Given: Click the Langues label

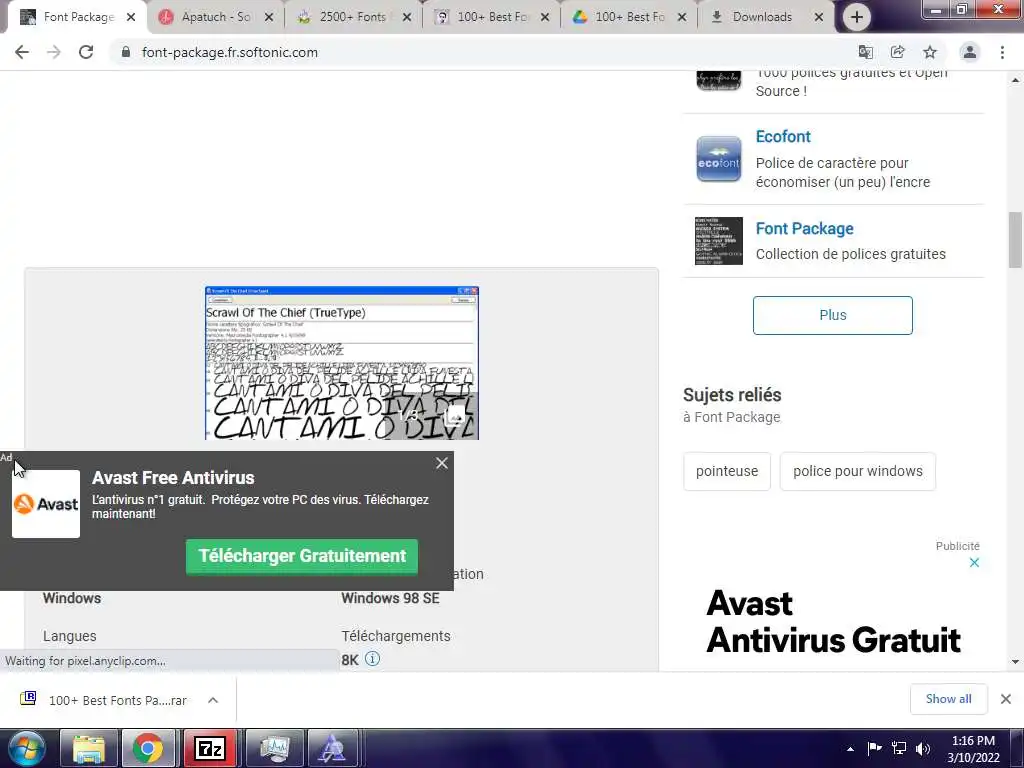Looking at the screenshot, I should tap(69, 636).
